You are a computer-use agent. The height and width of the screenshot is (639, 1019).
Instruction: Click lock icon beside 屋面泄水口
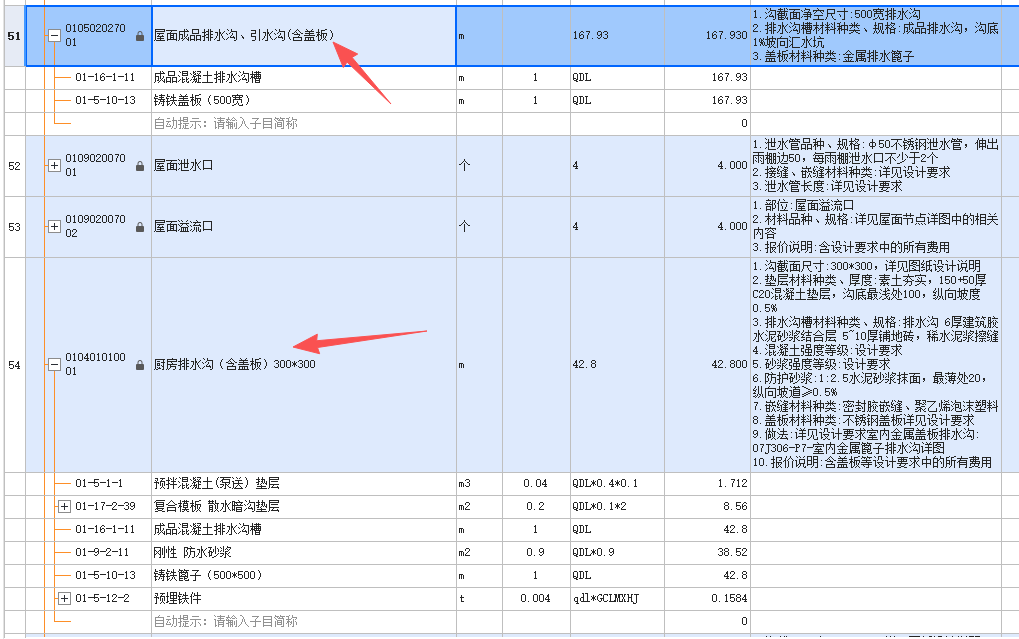[140, 166]
